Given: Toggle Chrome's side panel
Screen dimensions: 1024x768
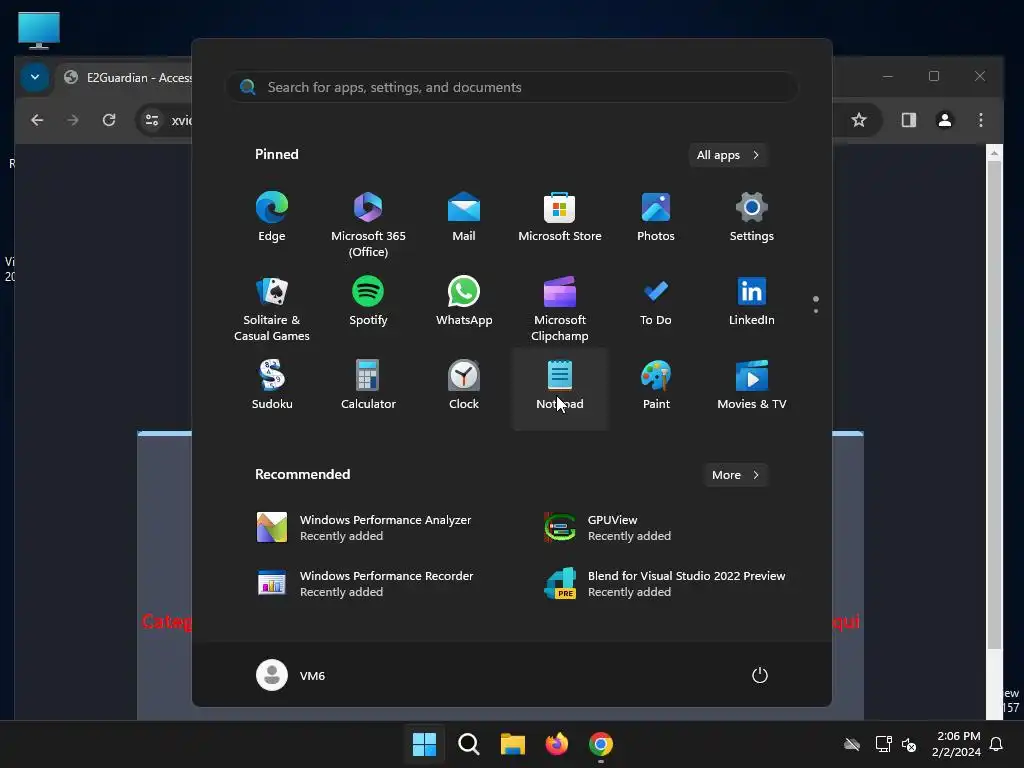Looking at the screenshot, I should tap(908, 120).
